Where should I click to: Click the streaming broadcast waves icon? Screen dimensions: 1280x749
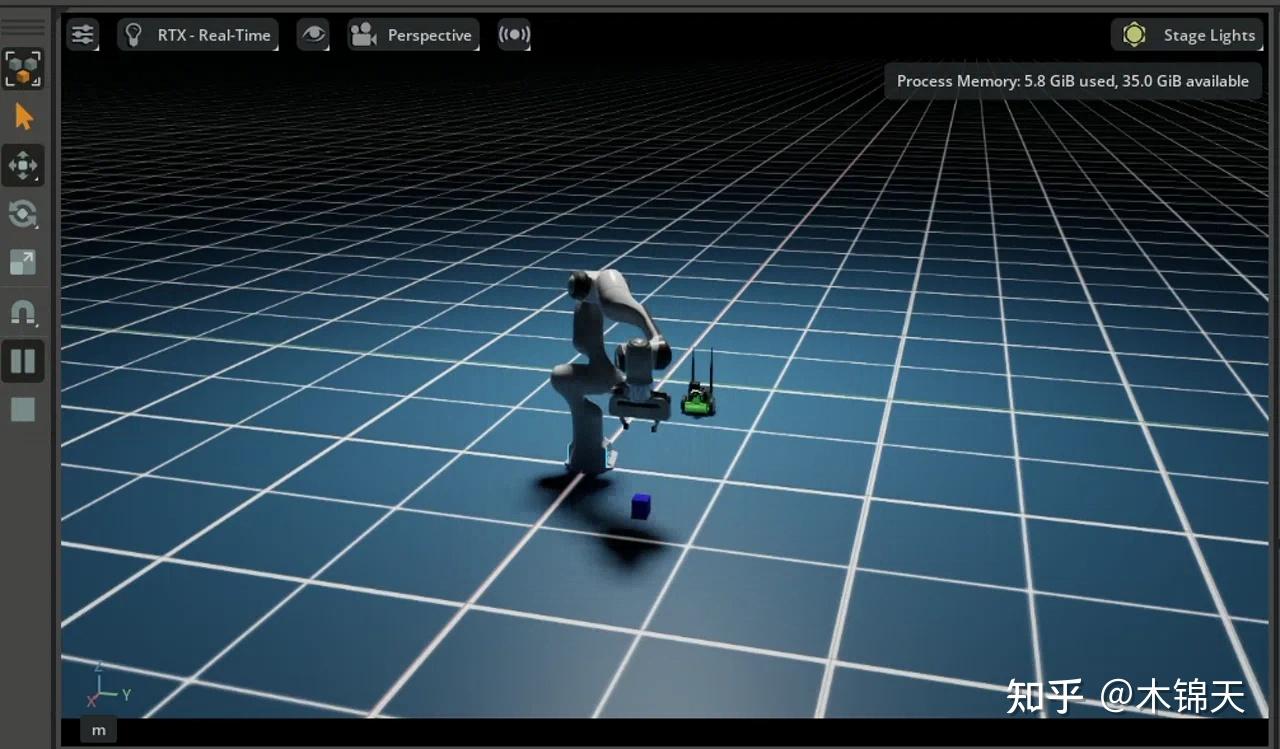[514, 35]
